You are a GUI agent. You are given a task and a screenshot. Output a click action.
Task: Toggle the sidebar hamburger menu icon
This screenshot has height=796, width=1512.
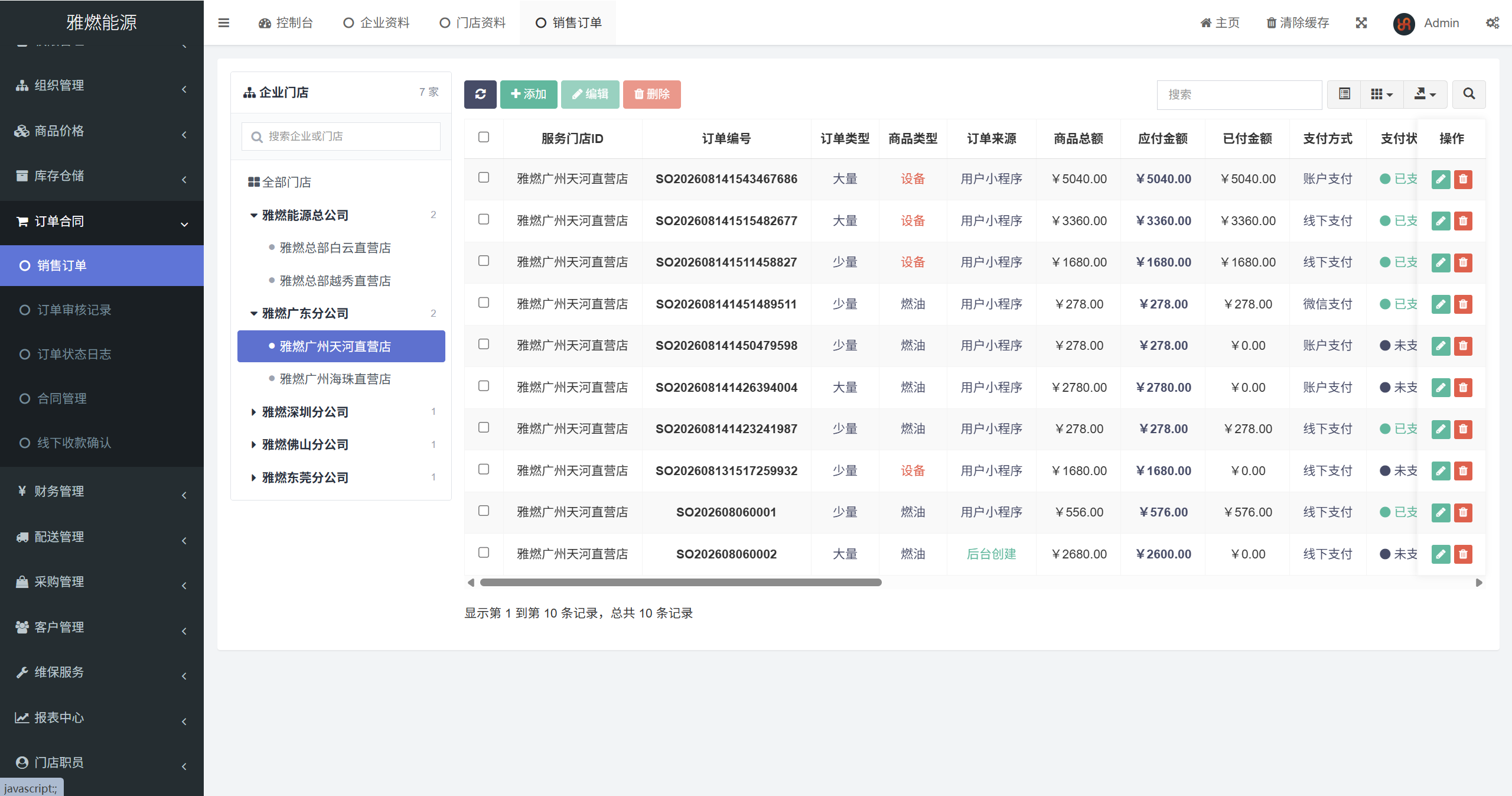click(x=223, y=23)
